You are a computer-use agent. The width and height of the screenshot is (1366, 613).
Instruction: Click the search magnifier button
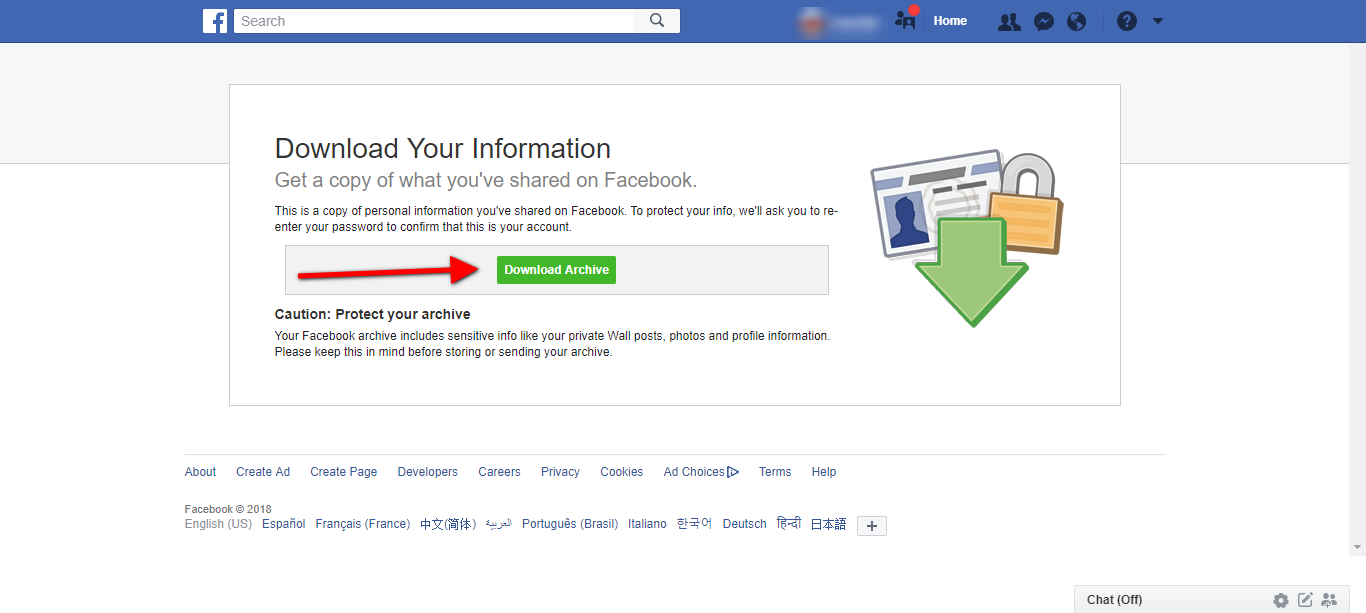(x=657, y=21)
